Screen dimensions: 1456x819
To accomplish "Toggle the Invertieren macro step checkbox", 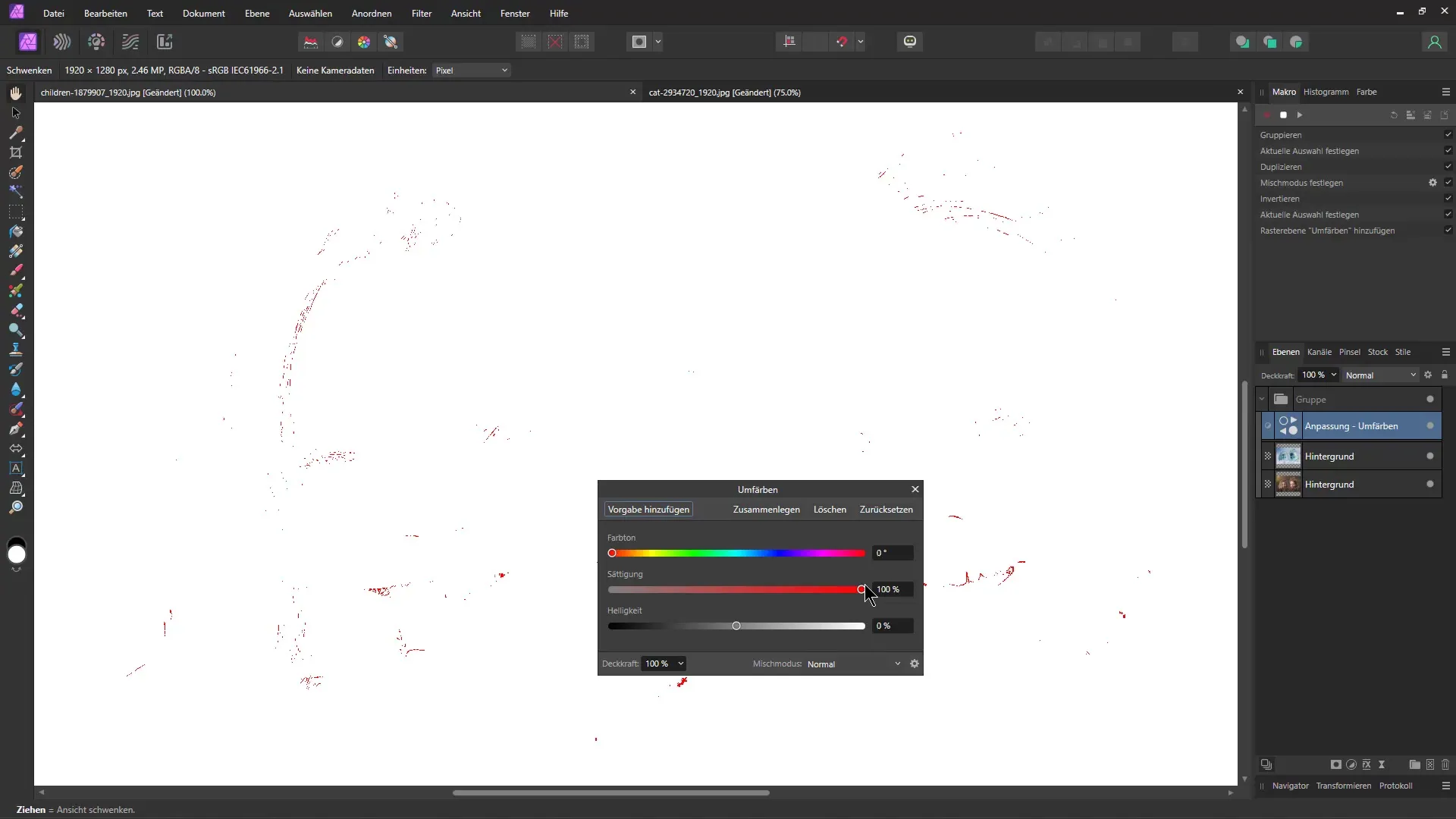I will click(x=1448, y=199).
